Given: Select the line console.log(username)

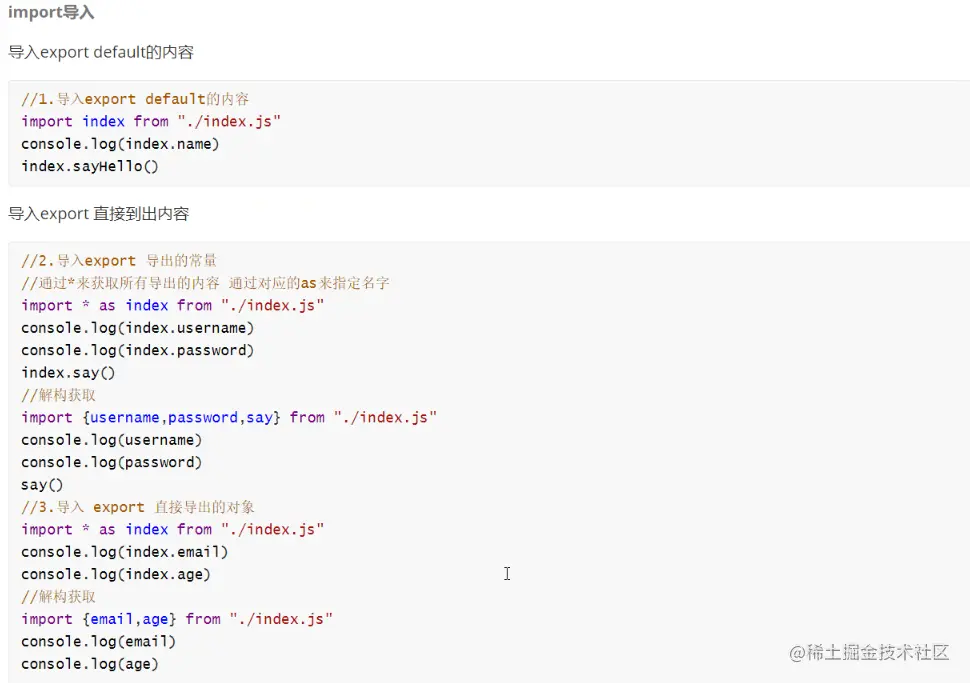Looking at the screenshot, I should 111,440.
